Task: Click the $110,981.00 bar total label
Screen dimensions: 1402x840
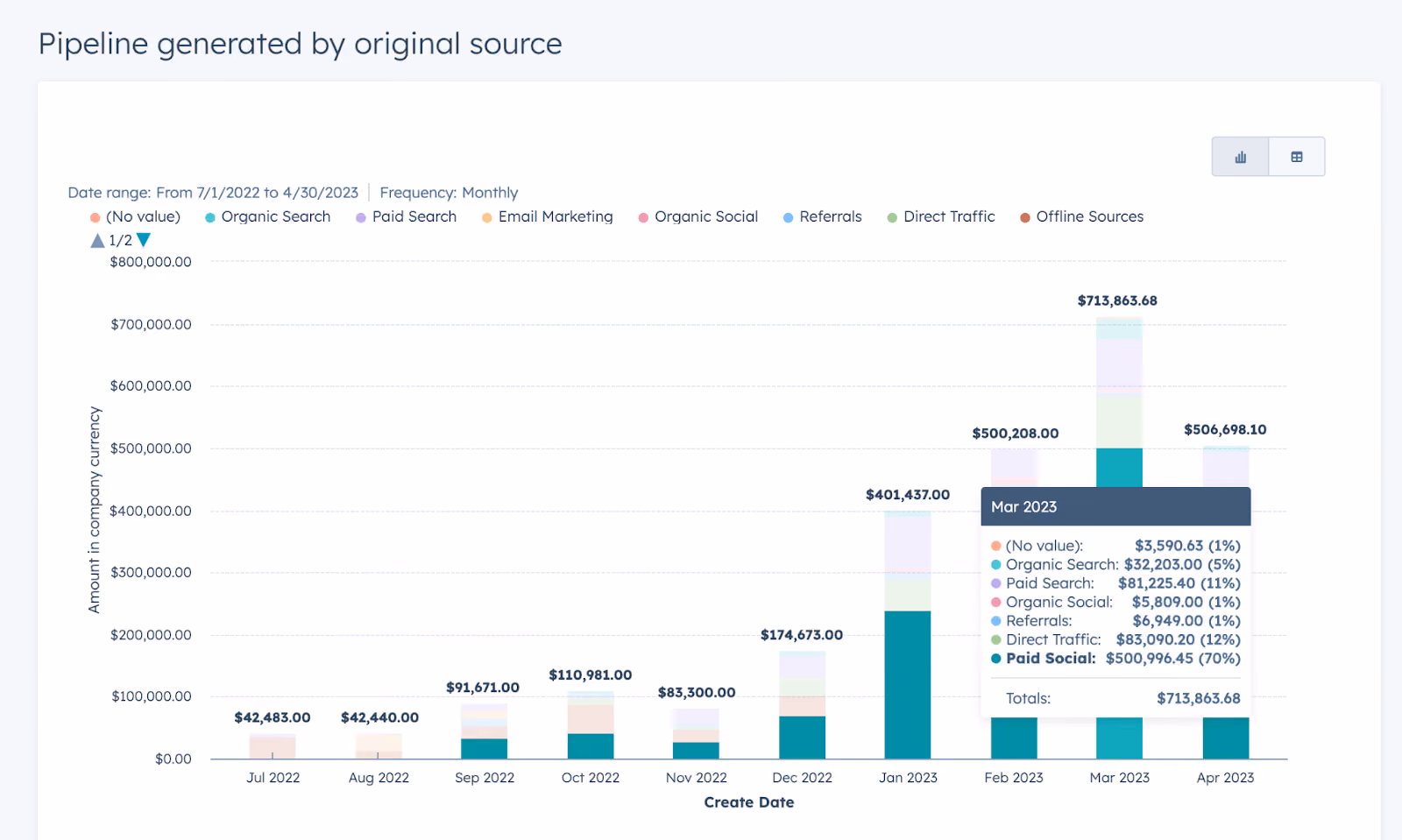Action: pos(591,675)
